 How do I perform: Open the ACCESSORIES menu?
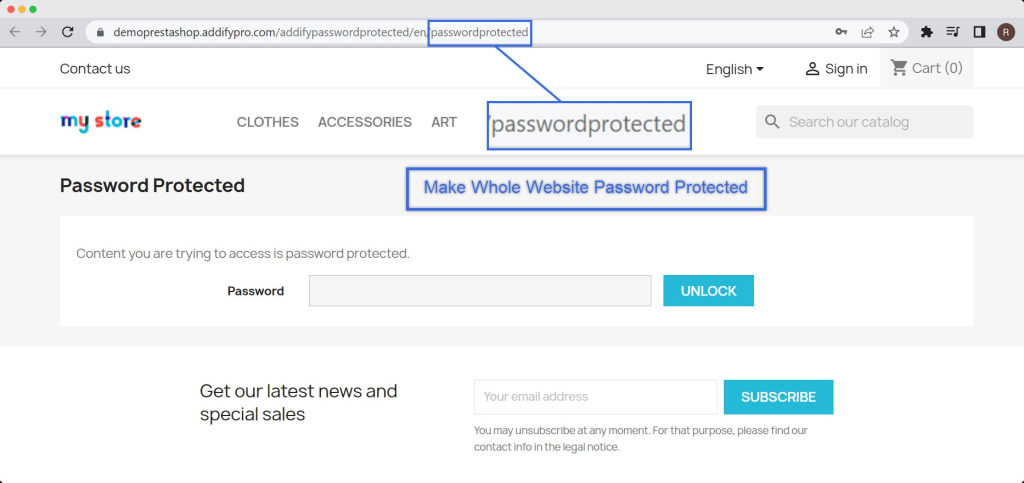pos(365,122)
